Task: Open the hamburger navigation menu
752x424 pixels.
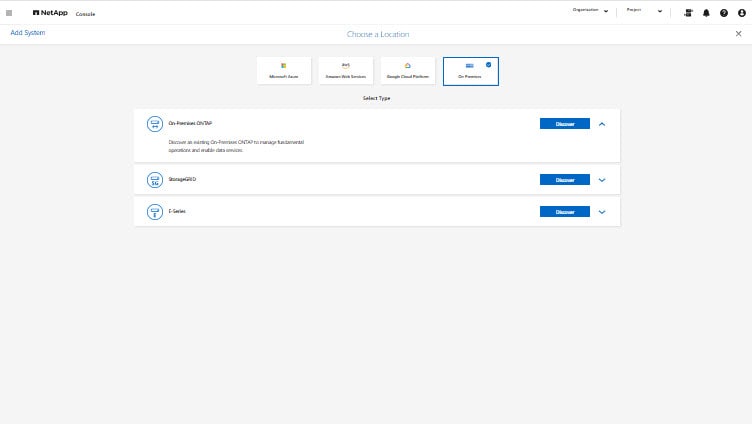Action: click(x=10, y=13)
